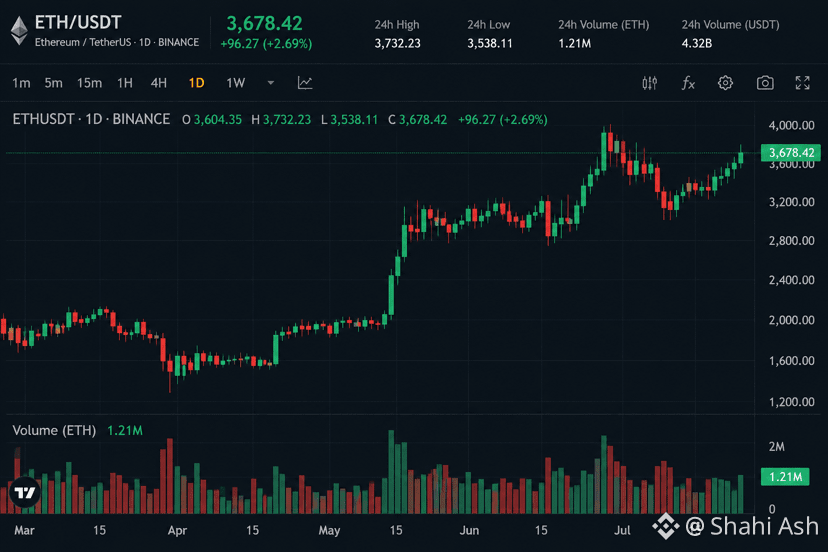828x552 pixels.
Task: Select the 1m timeframe
Action: 21,83
